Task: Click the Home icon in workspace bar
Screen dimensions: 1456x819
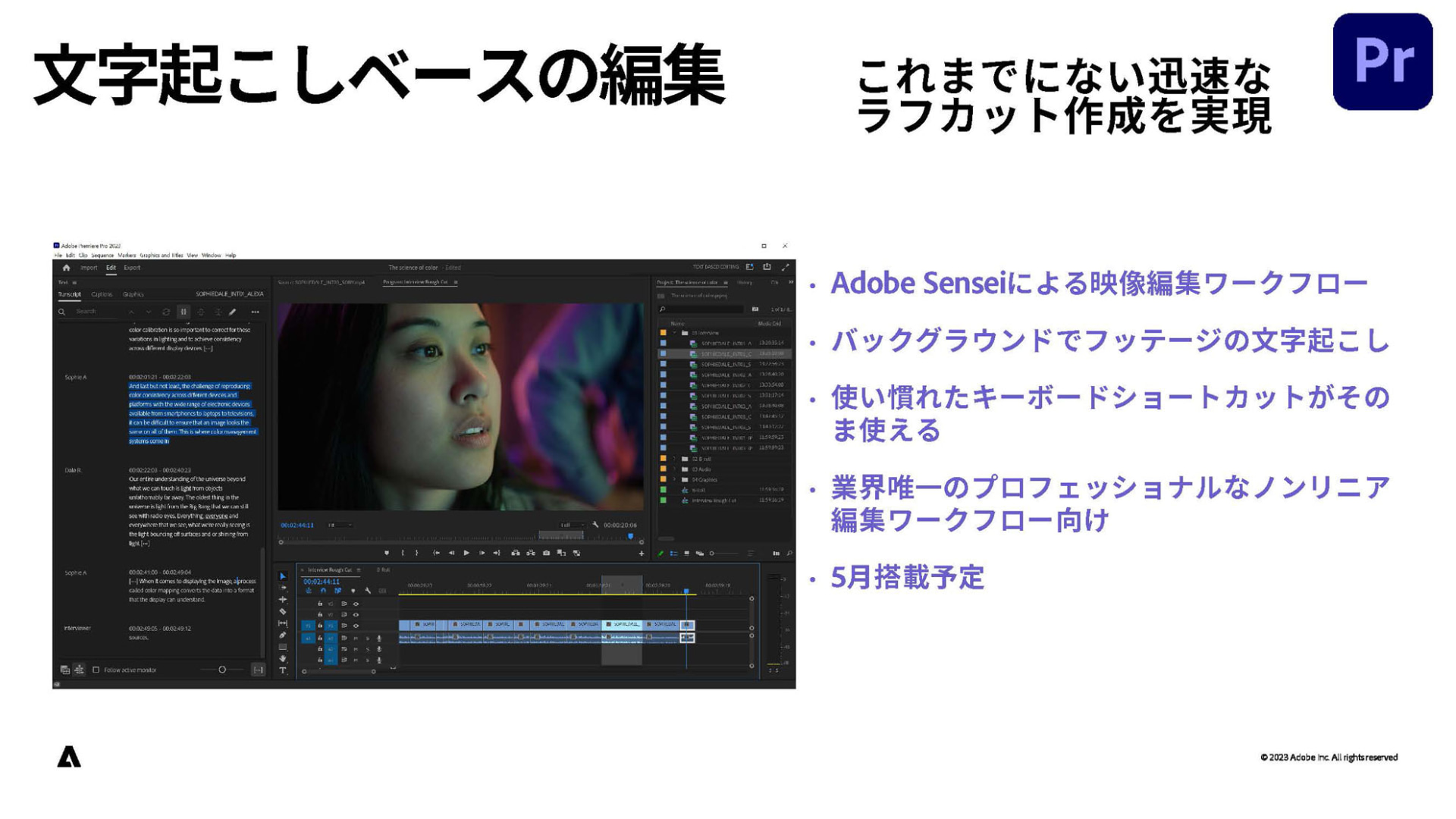Action: [66, 268]
